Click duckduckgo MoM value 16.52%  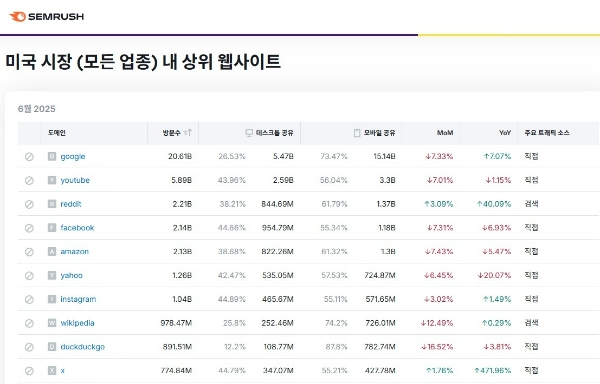tap(437, 347)
